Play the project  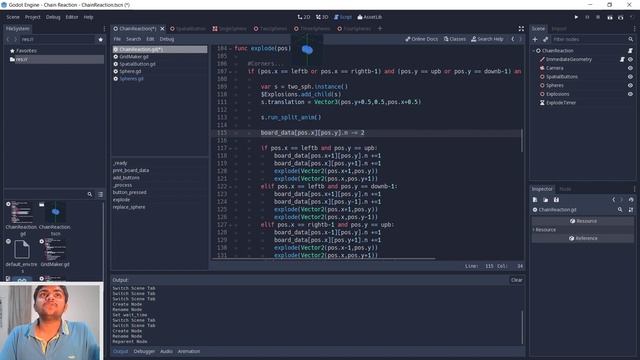[576, 17]
